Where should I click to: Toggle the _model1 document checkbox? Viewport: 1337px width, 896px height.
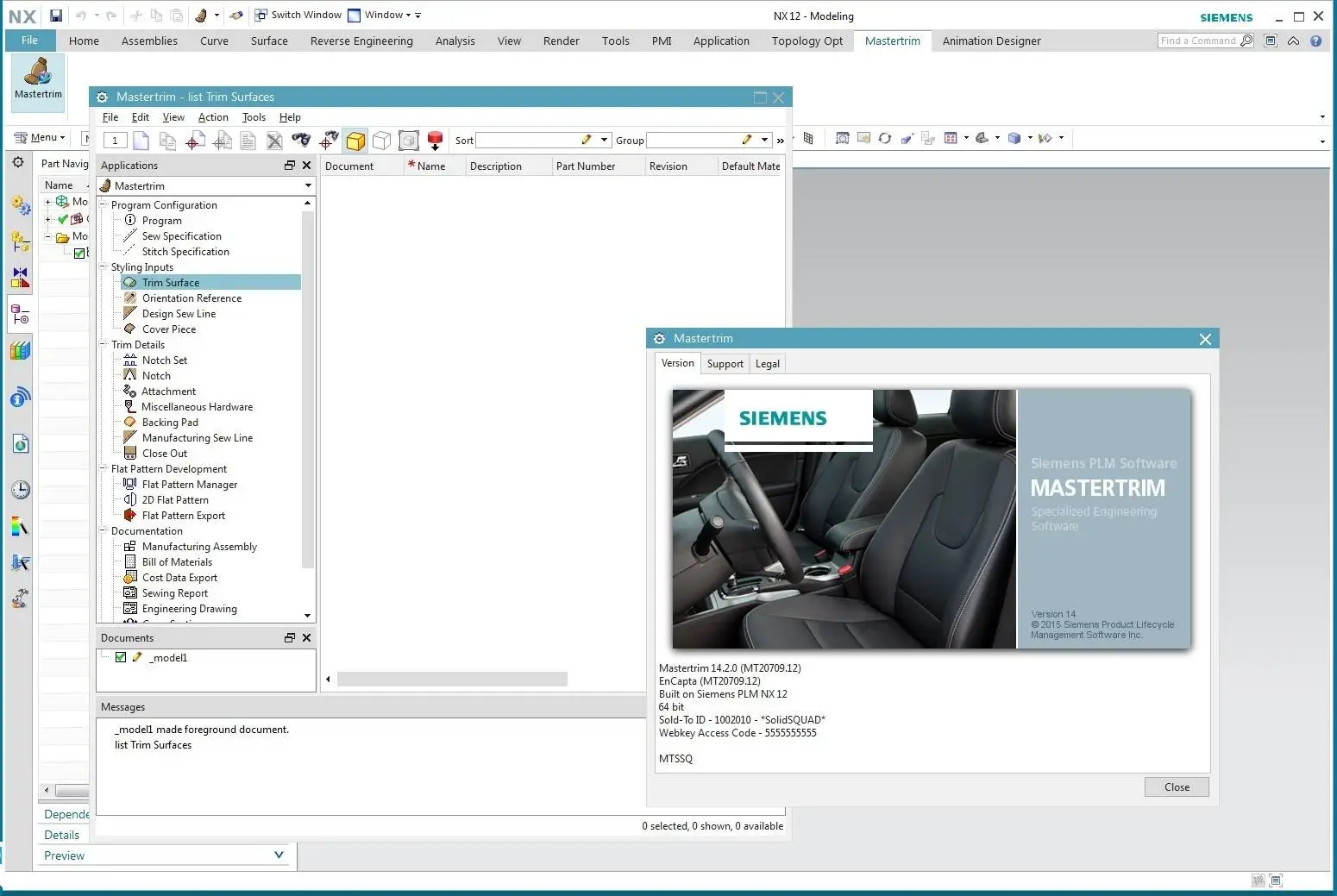tap(121, 657)
